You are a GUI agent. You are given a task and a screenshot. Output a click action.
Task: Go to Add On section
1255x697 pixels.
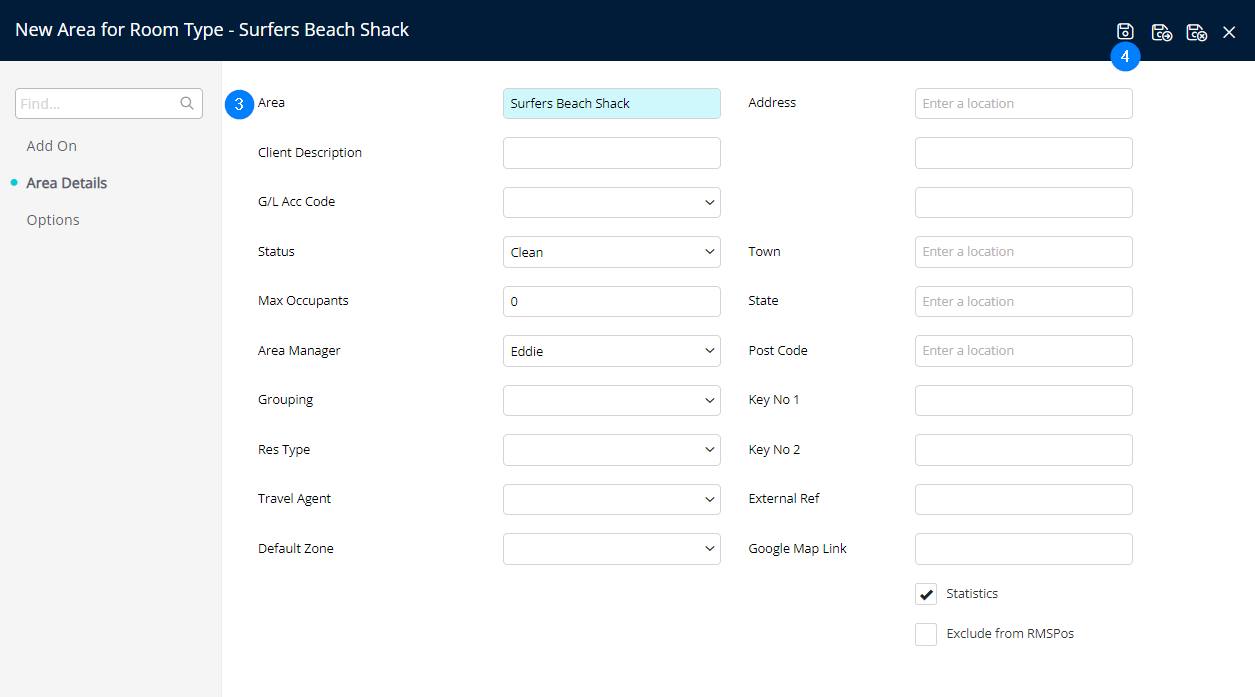tap(52, 146)
